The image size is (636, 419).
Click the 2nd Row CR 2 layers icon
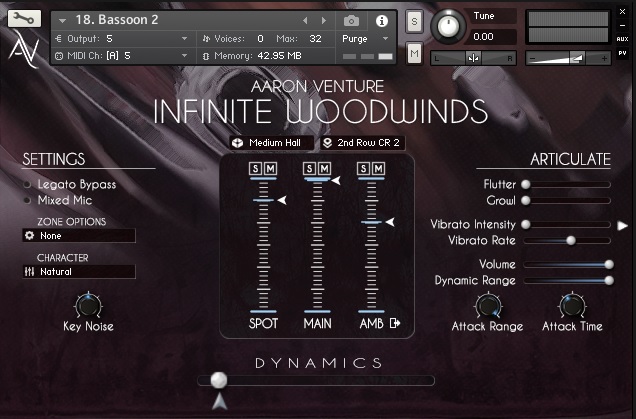click(x=328, y=143)
